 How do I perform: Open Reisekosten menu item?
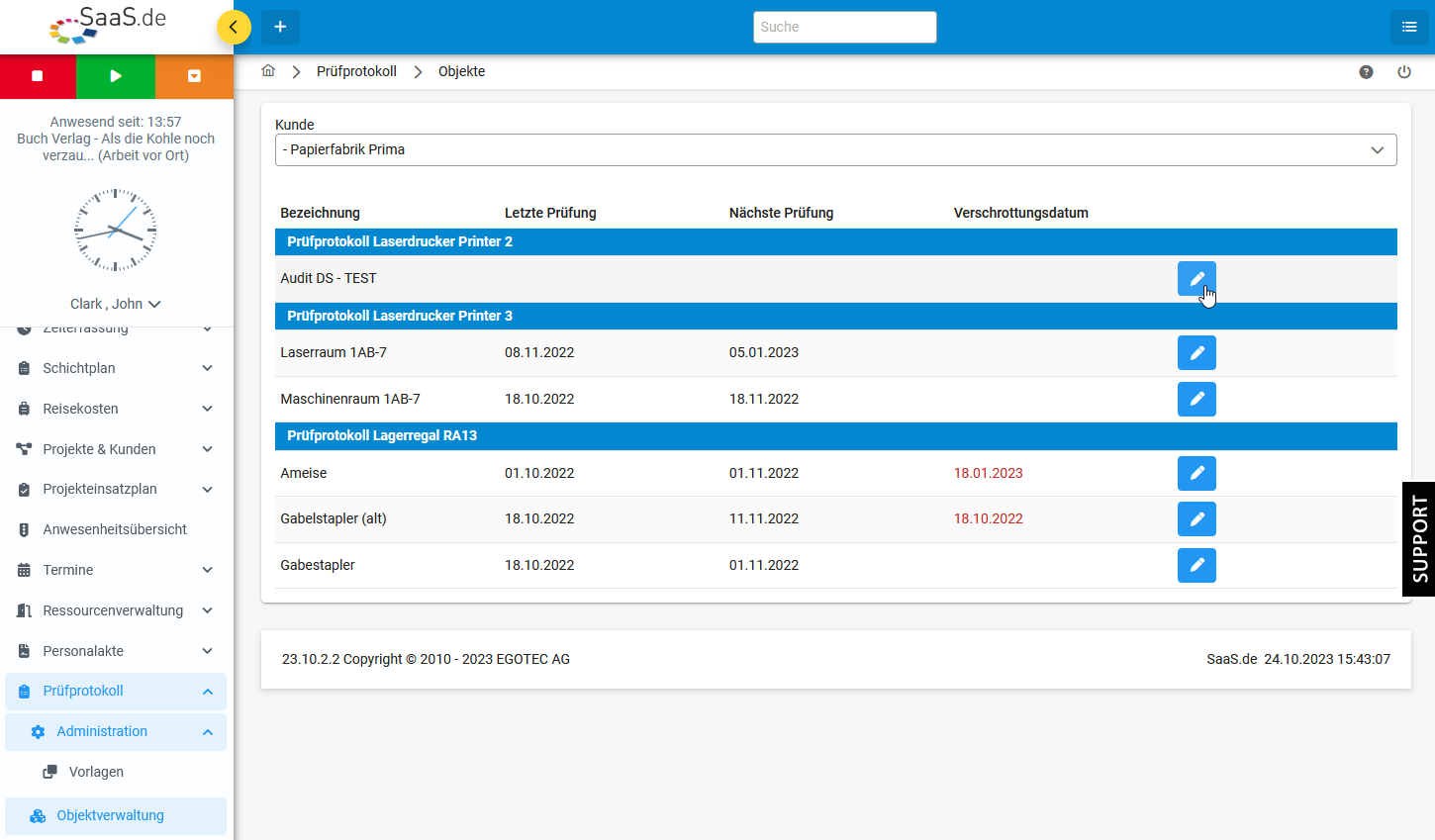click(x=116, y=409)
